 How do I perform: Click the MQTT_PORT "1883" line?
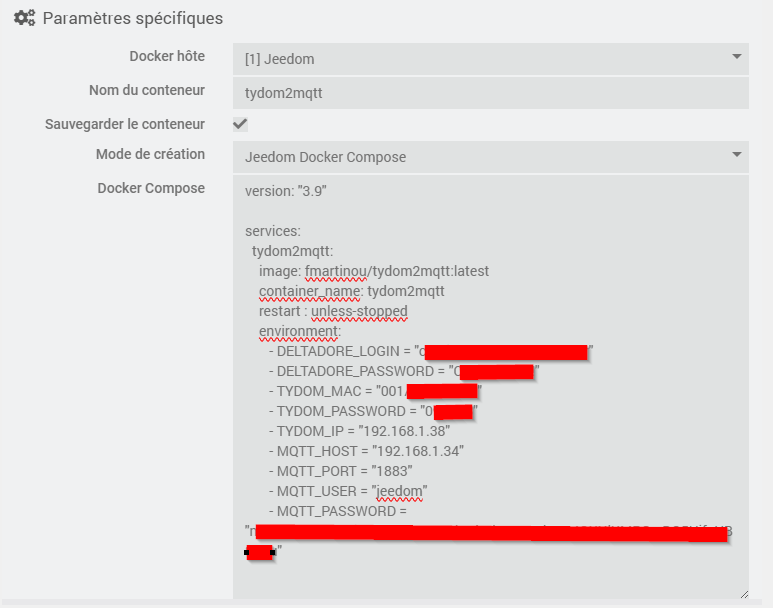(x=345, y=471)
